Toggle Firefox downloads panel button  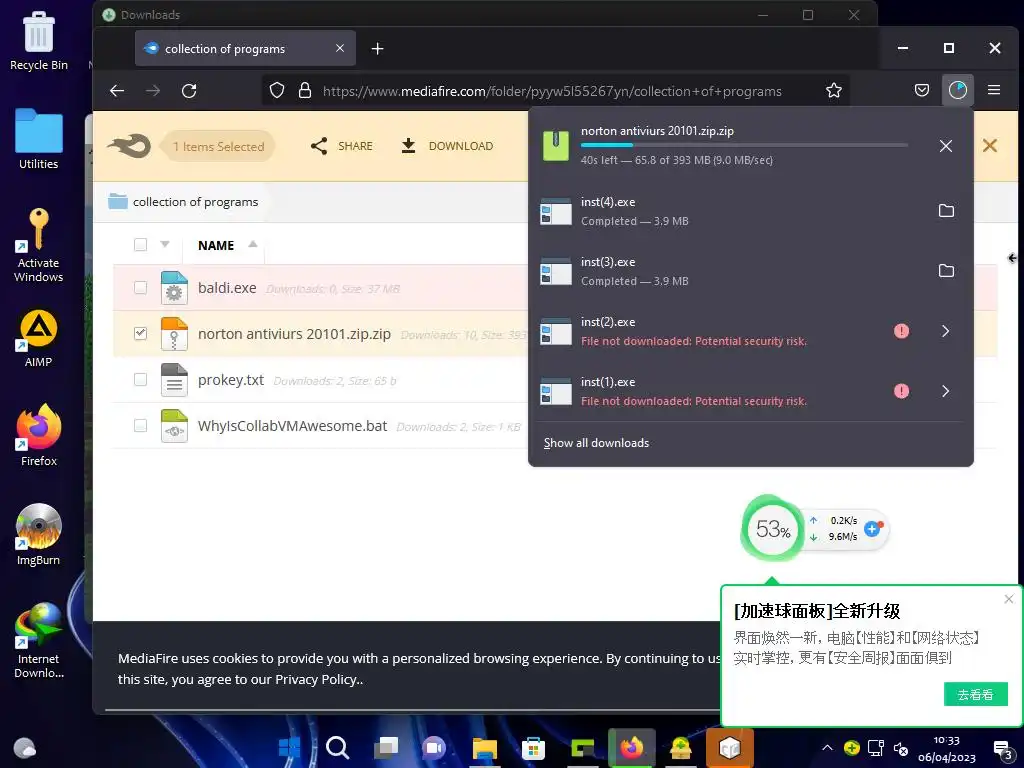(957, 90)
